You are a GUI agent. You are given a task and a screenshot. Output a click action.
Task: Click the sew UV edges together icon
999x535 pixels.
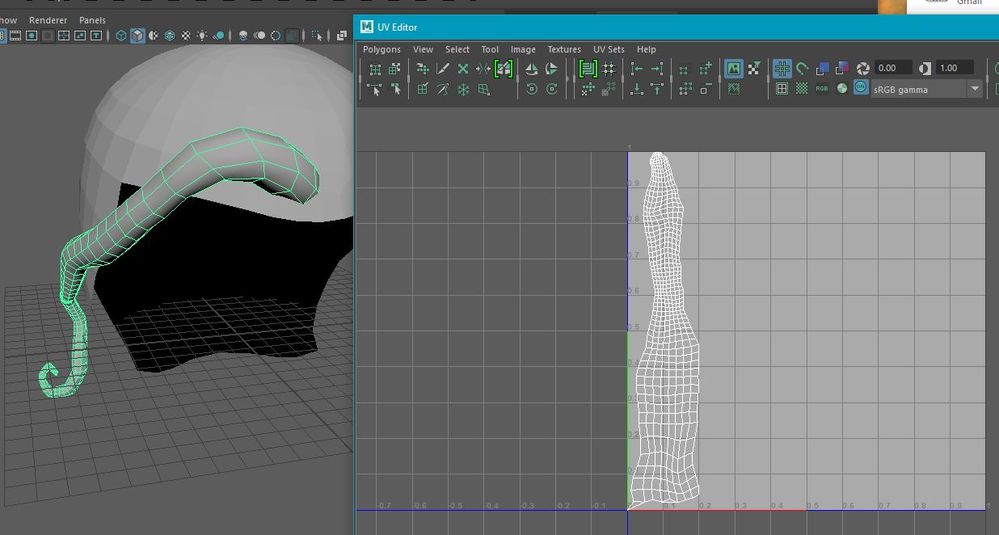(483, 69)
